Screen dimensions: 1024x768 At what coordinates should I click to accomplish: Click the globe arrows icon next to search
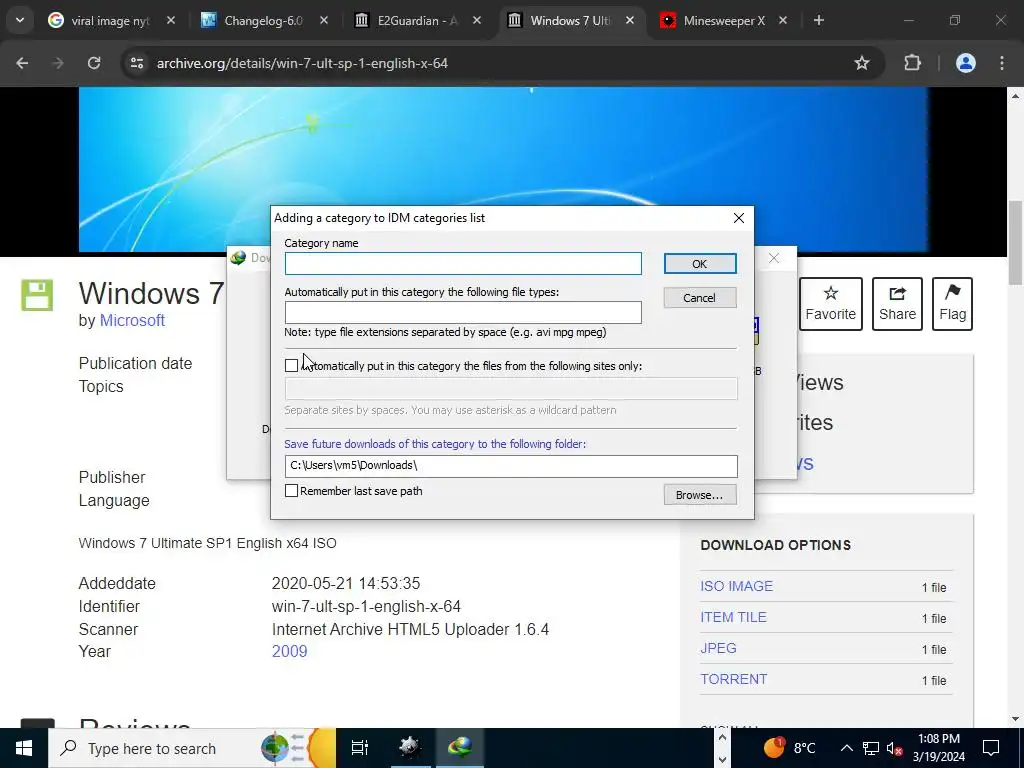point(282,748)
